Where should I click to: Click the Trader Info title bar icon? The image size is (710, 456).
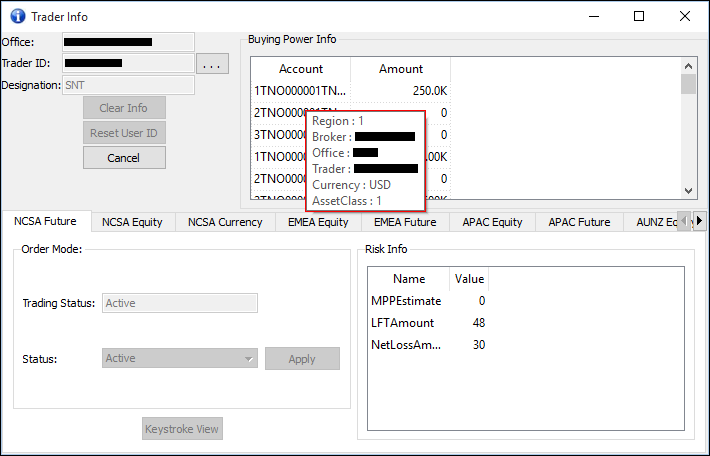pos(16,16)
